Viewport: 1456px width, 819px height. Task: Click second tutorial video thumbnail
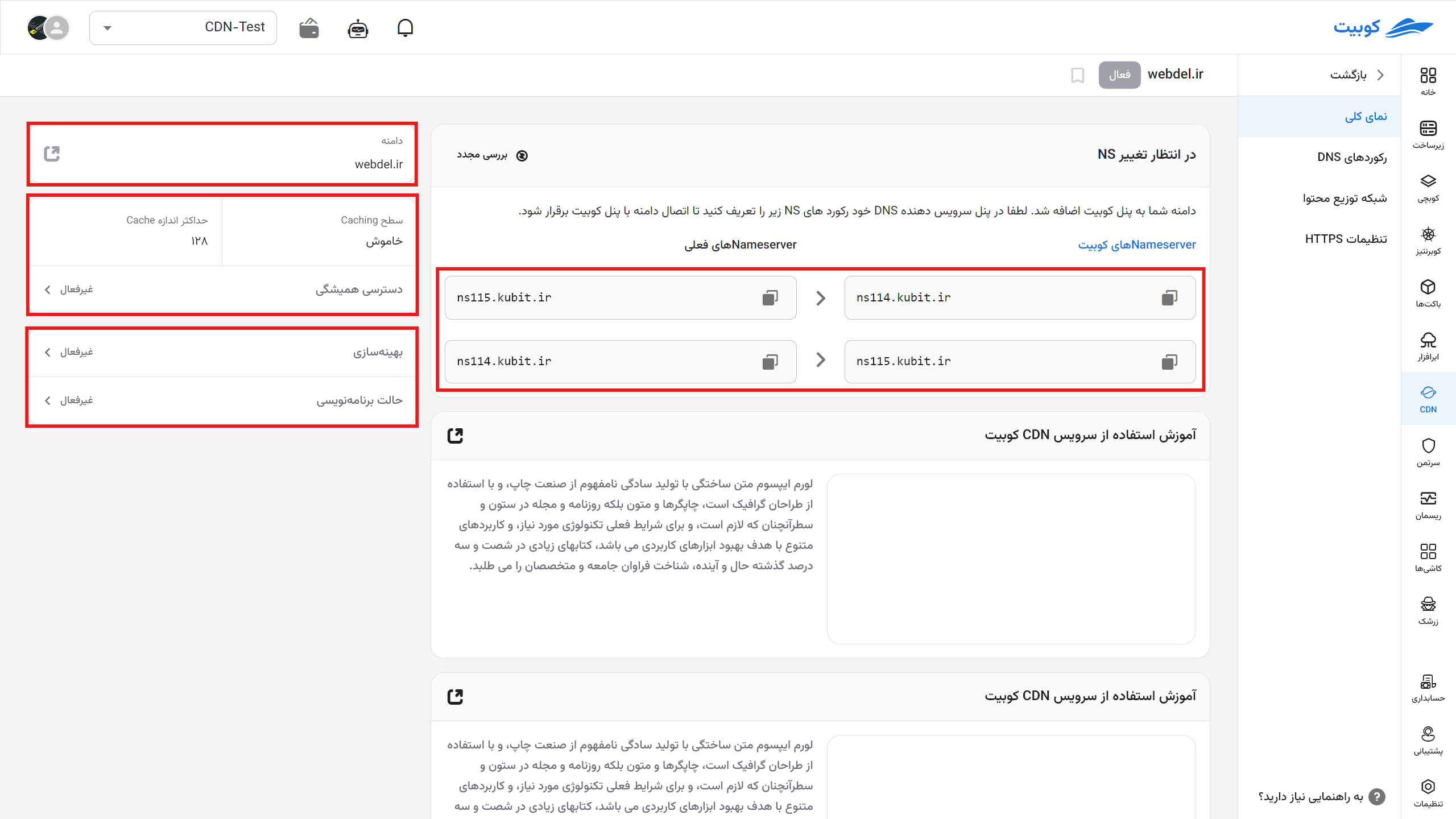[x=1011, y=777]
